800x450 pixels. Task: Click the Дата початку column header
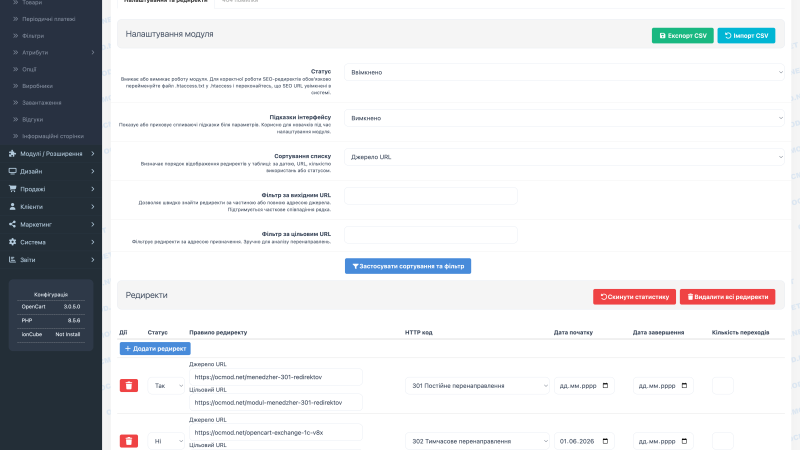coord(573,332)
